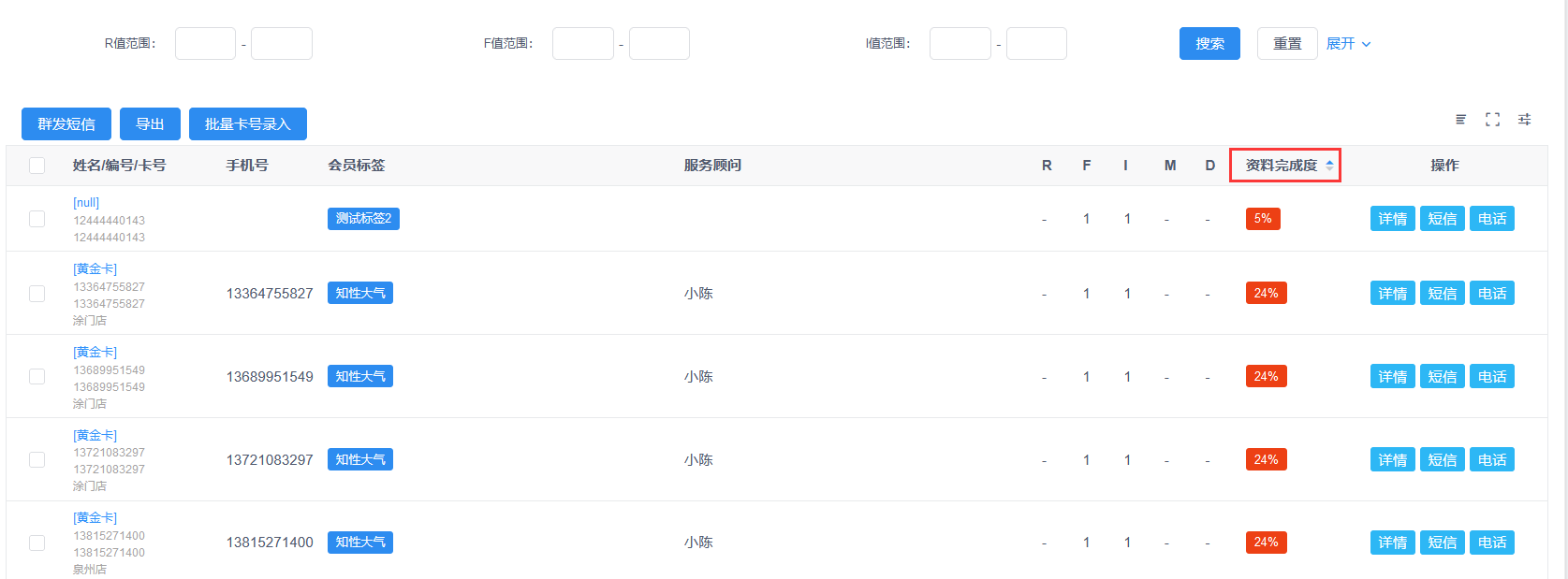Open the [null] member name link
Viewport: 1568px width, 579px height.
tap(86, 203)
